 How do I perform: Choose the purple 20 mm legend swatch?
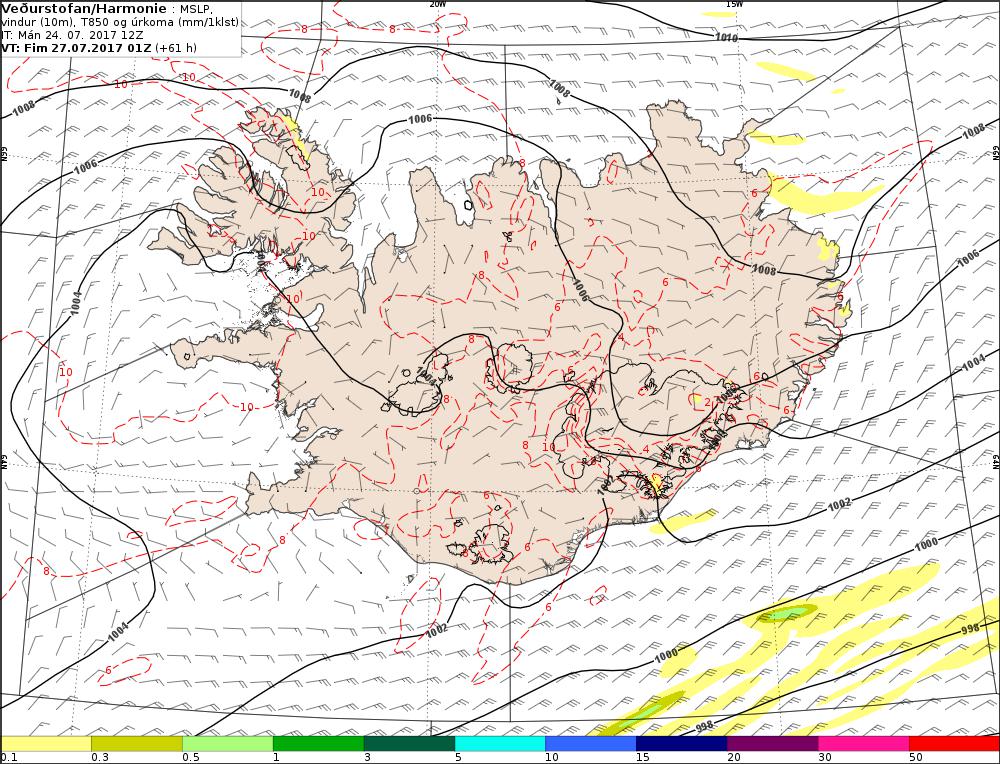(772, 744)
